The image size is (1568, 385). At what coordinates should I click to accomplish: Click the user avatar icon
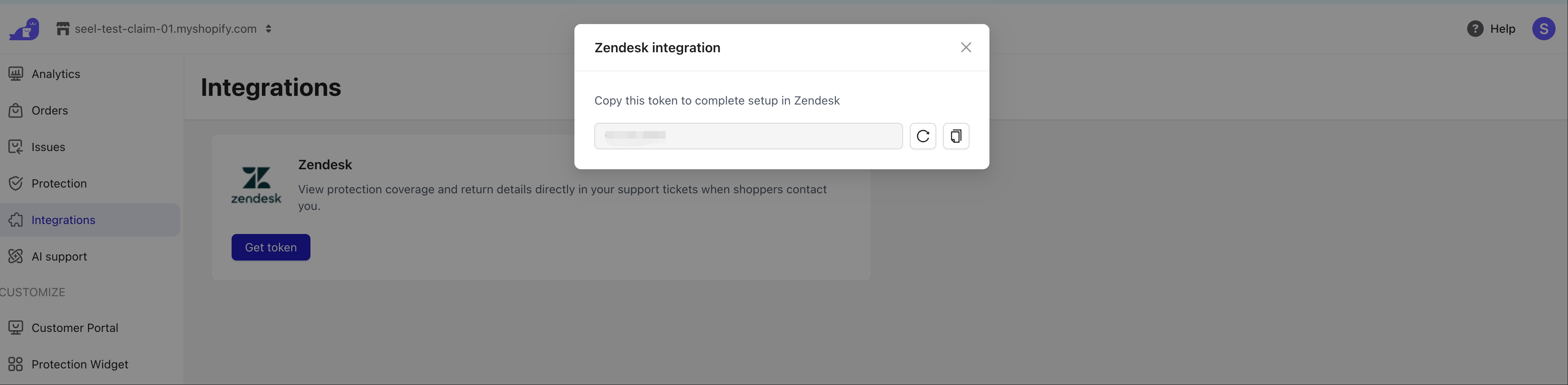(x=1543, y=29)
